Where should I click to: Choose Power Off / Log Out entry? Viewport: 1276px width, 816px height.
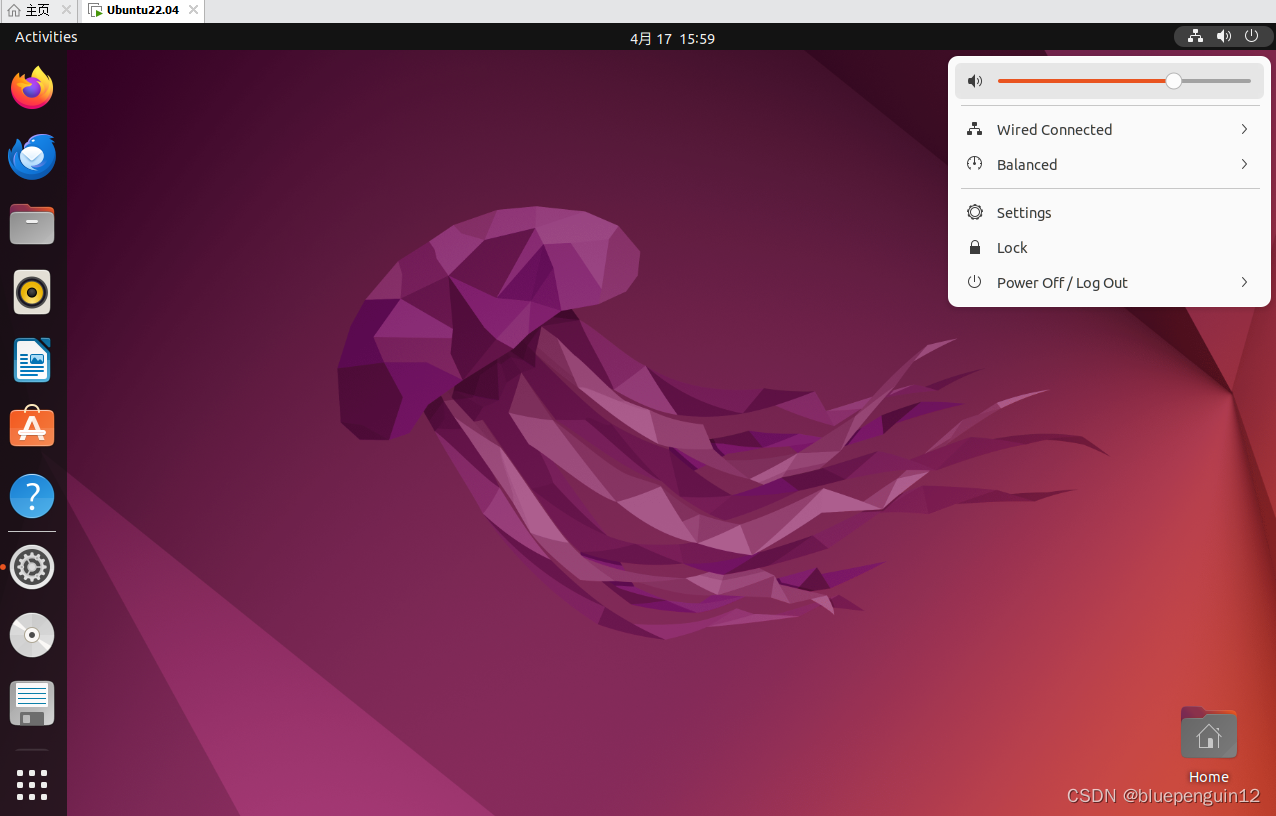click(x=1109, y=282)
